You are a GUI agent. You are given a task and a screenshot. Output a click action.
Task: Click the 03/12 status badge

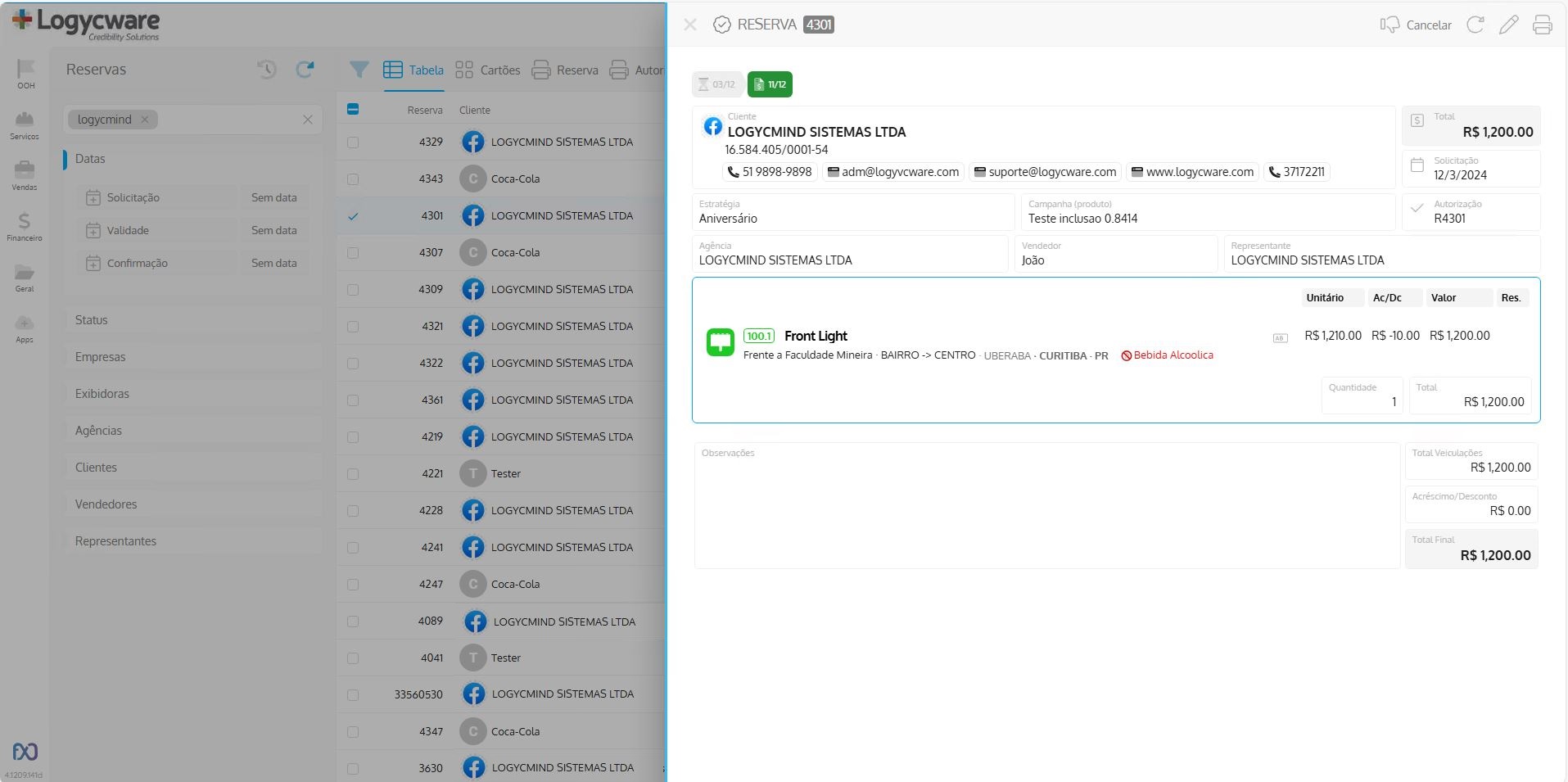click(x=717, y=84)
